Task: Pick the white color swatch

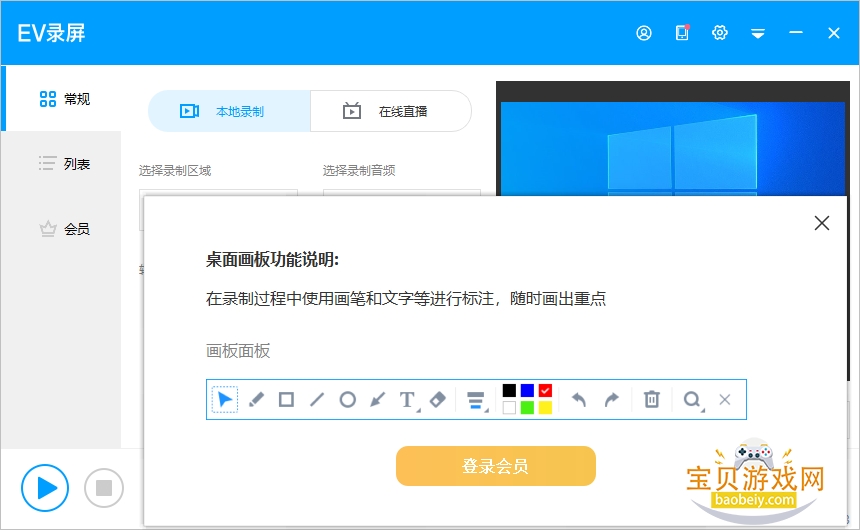Action: point(509,408)
